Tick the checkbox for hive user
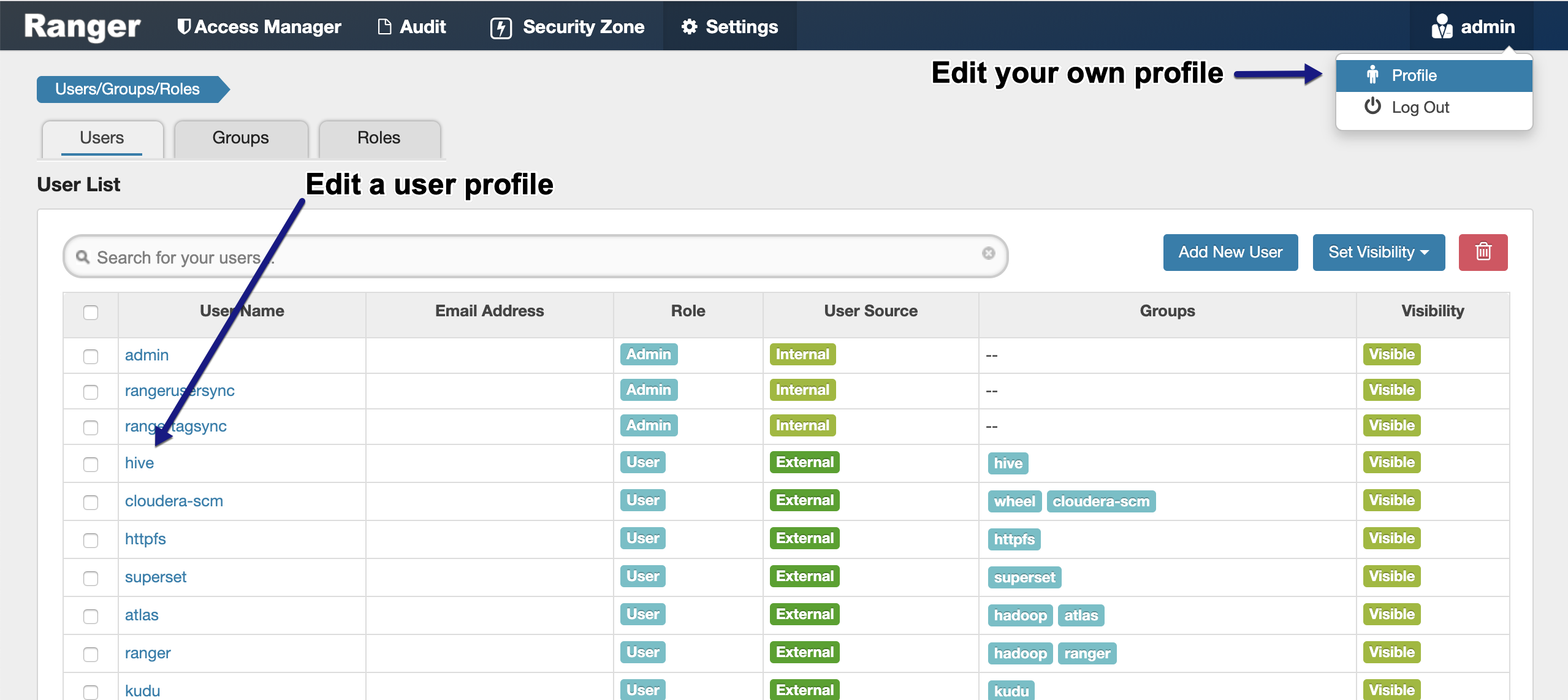This screenshot has height=700, width=1568. pyautogui.click(x=91, y=464)
